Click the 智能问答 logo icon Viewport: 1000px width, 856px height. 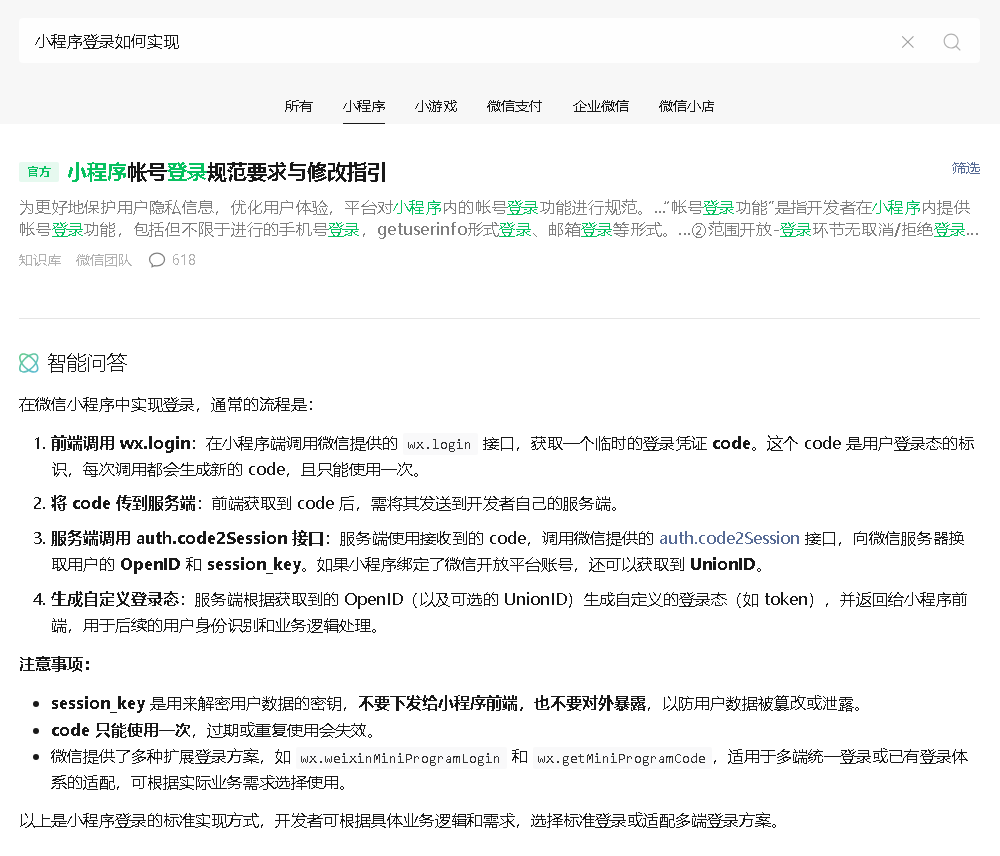click(x=29, y=363)
